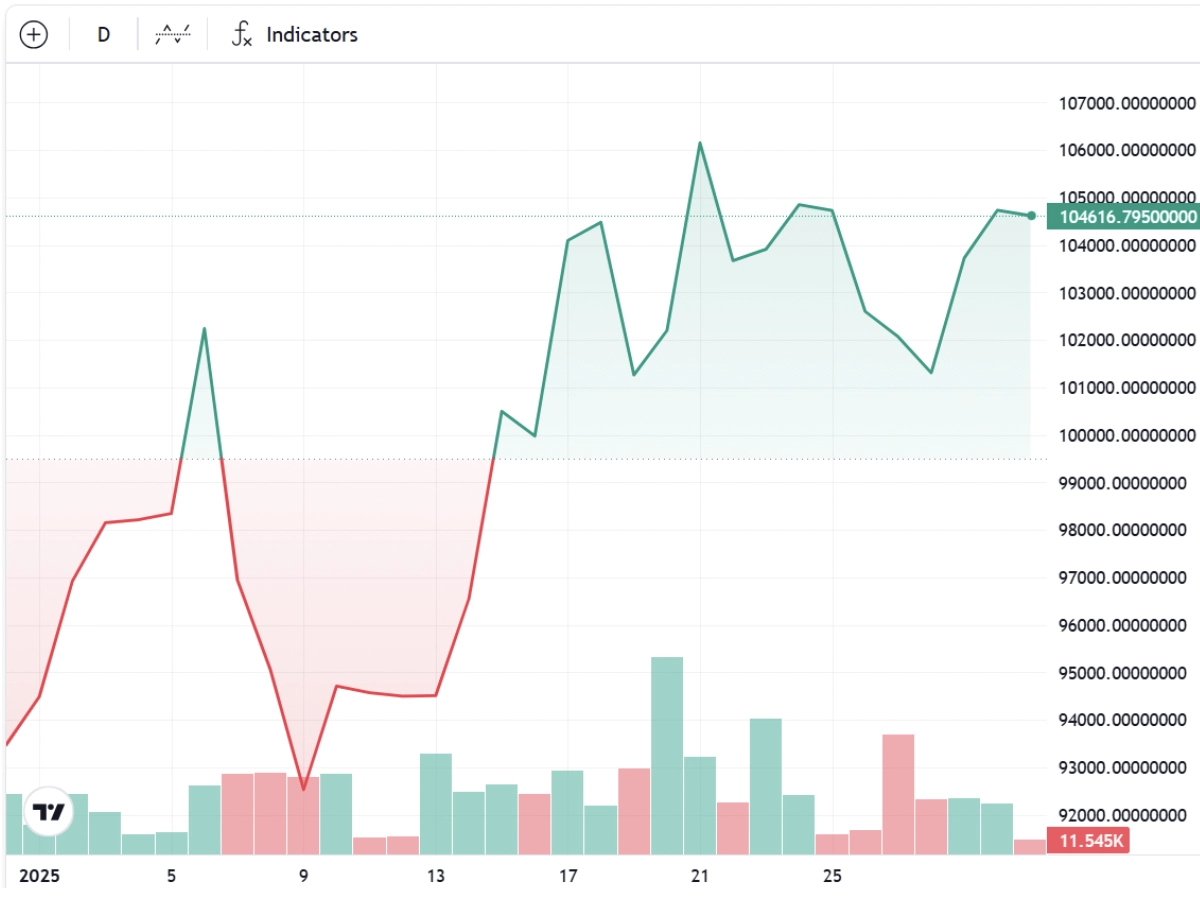Click the Indicators label in the toolbar
Image resolution: width=1200 pixels, height=908 pixels.
click(x=311, y=34)
